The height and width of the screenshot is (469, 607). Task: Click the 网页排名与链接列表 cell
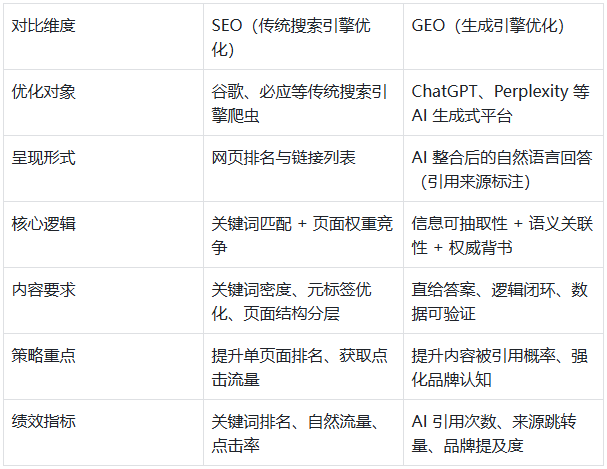point(284,157)
